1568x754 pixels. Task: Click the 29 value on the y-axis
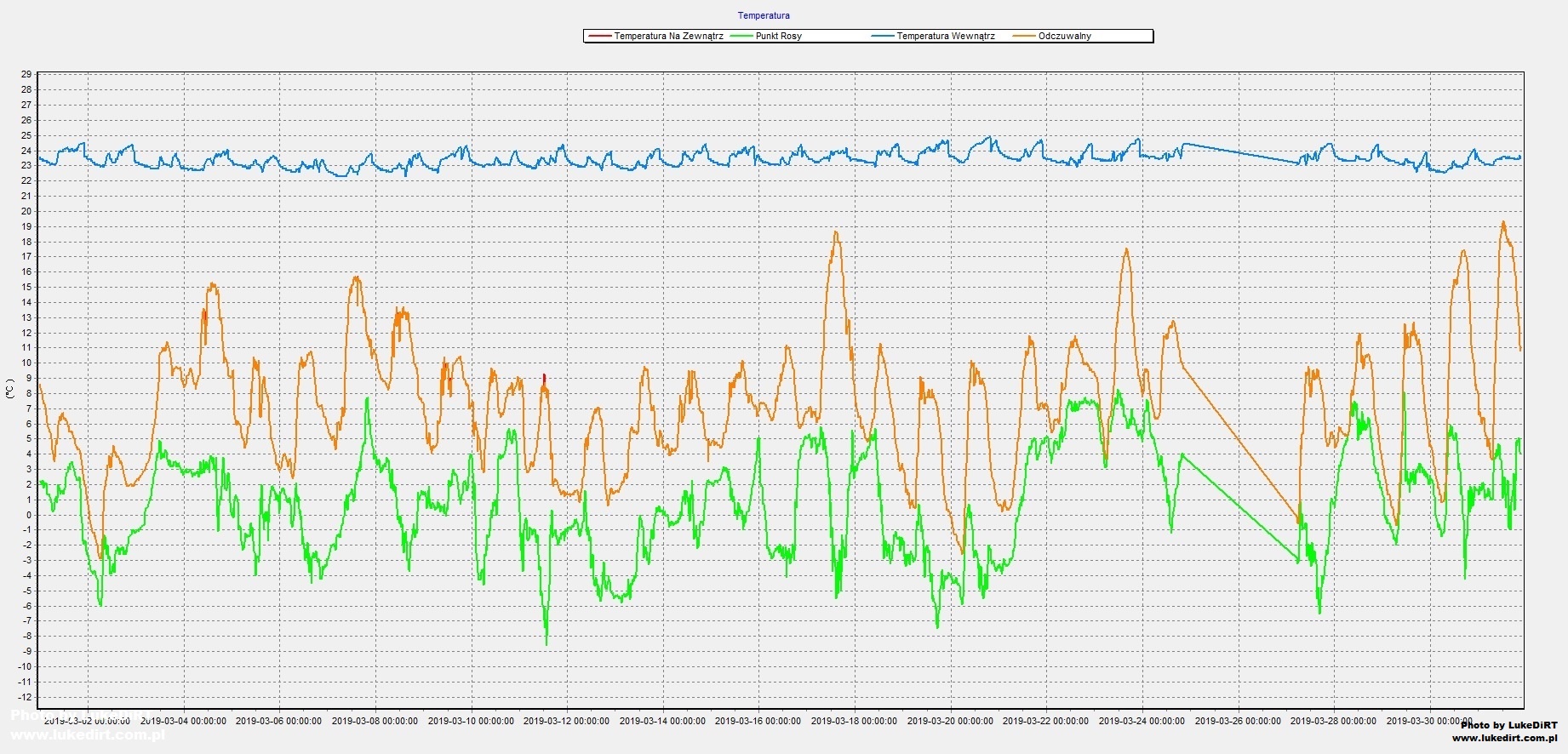point(26,75)
